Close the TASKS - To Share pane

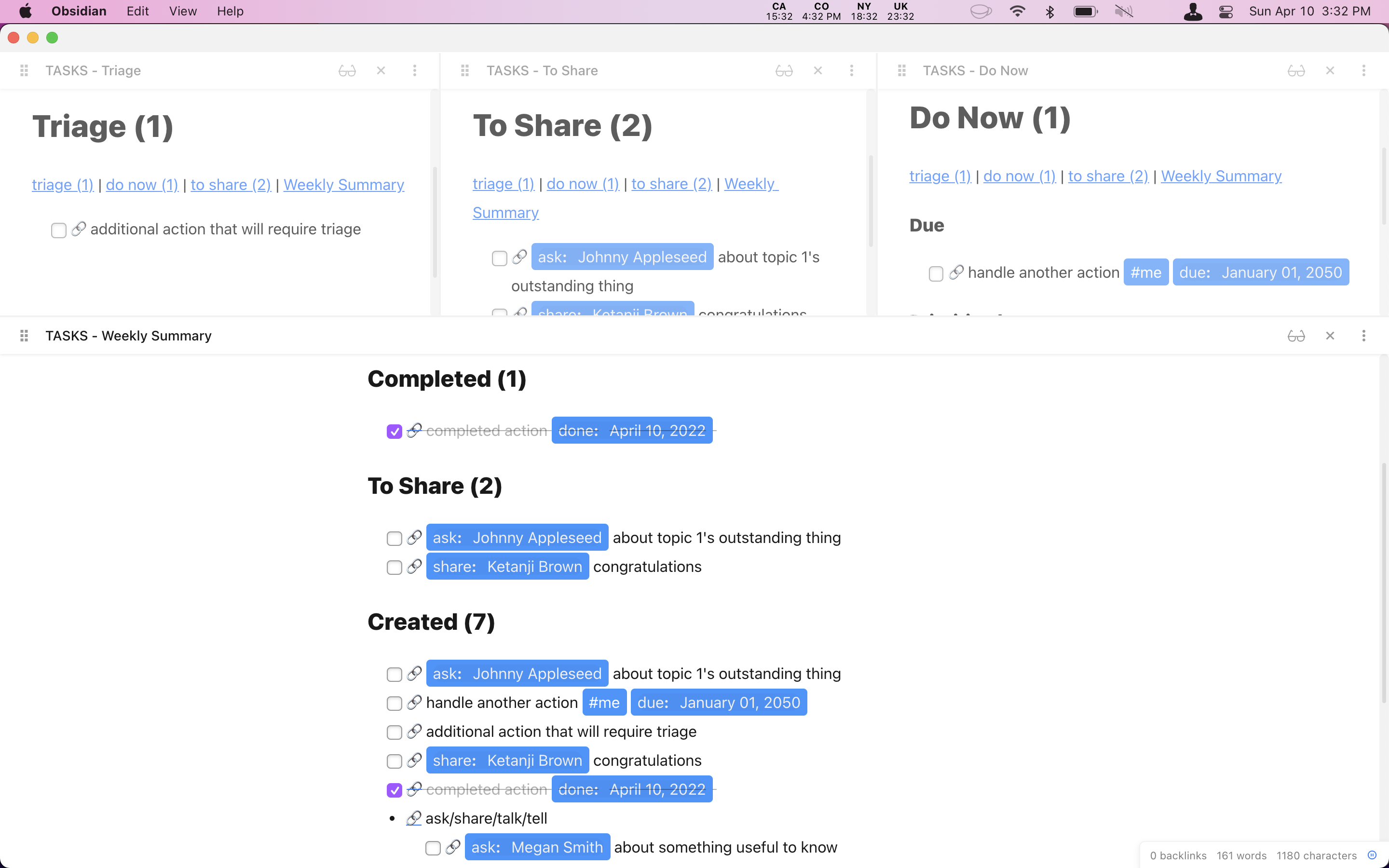click(818, 70)
